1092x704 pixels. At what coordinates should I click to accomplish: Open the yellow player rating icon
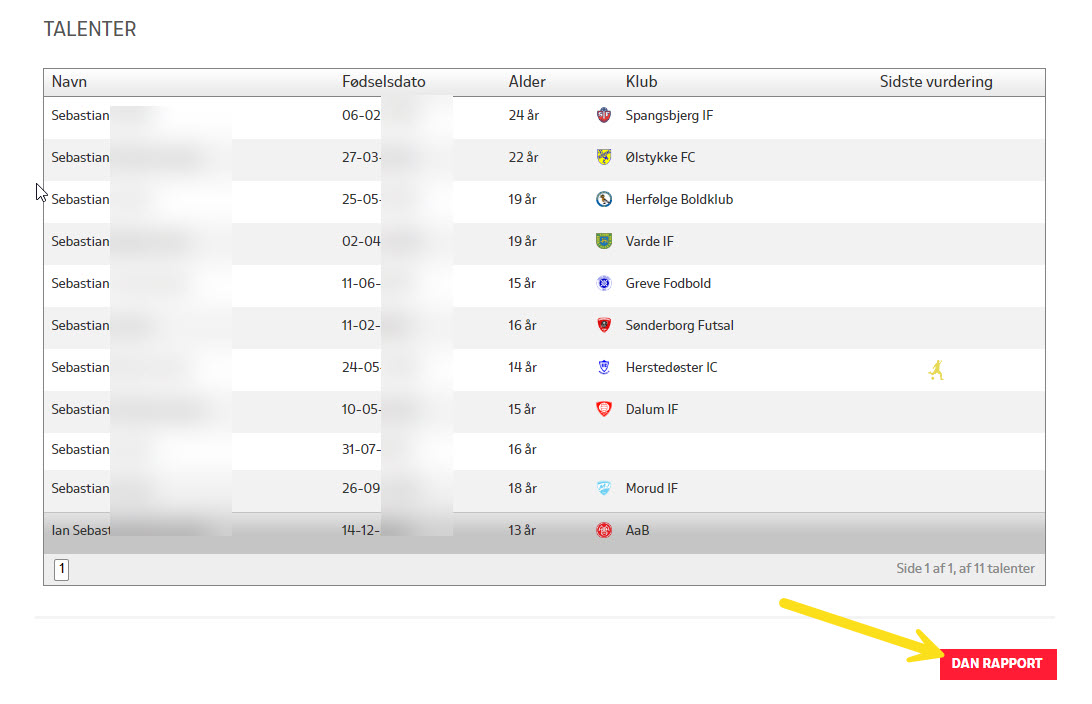[x=936, y=371]
